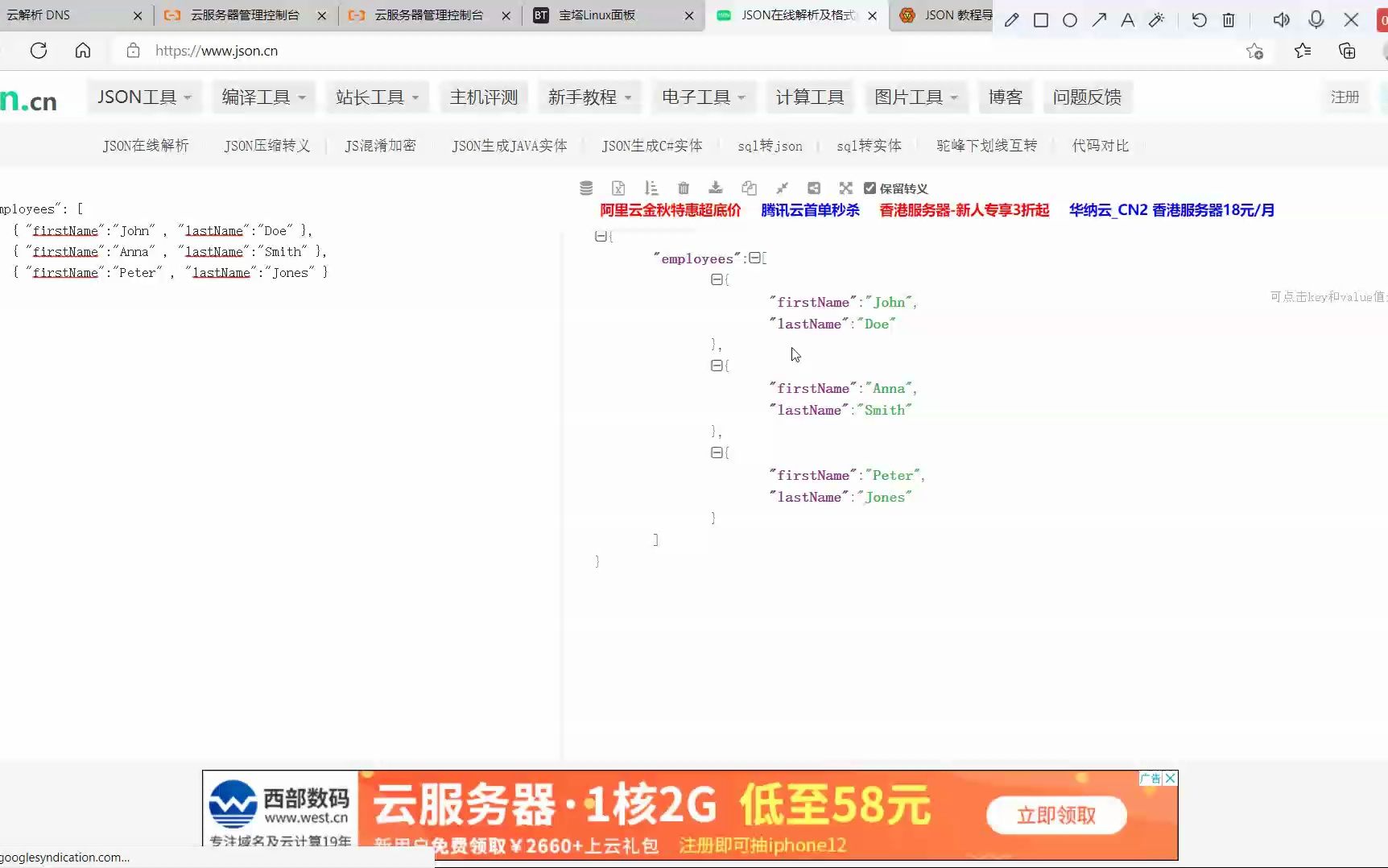Open the 站长工具 dropdown menu
Image resolution: width=1388 pixels, height=868 pixels.
click(378, 97)
